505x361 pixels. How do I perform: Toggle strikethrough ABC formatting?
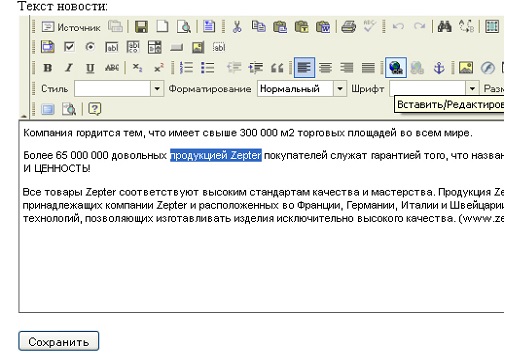click(112, 68)
